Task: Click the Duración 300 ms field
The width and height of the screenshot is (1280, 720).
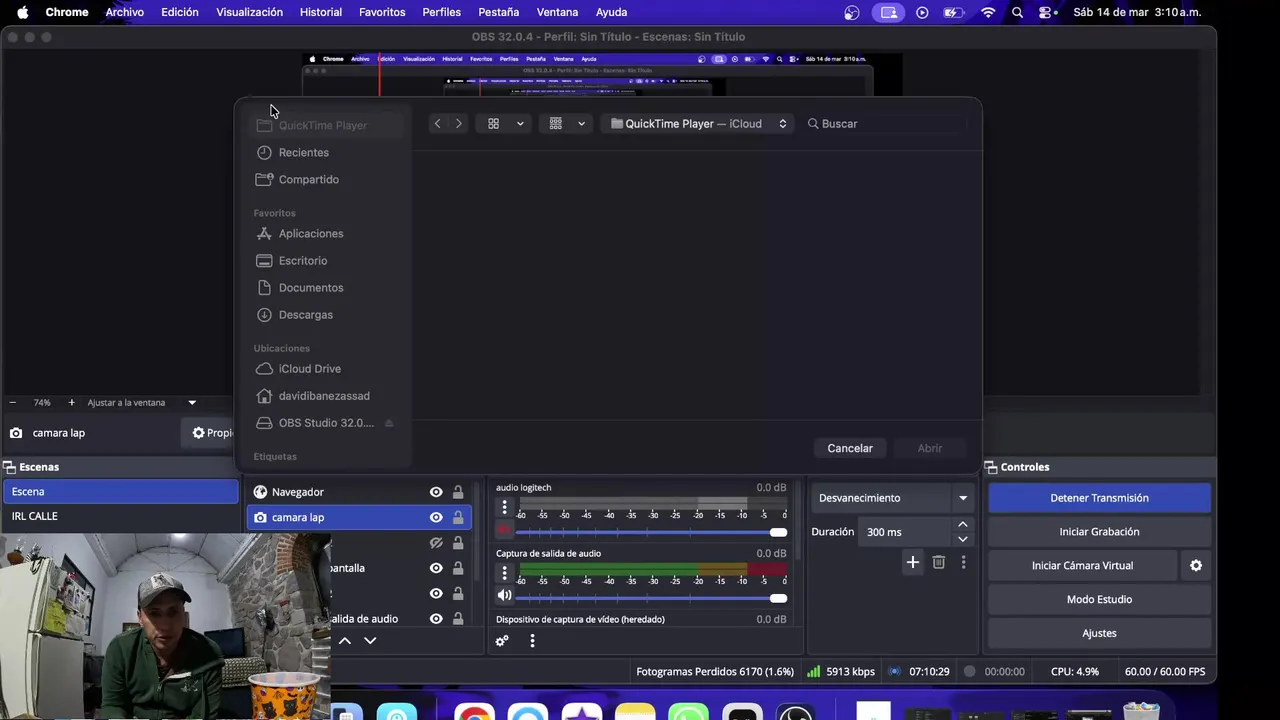Action: tap(905, 532)
